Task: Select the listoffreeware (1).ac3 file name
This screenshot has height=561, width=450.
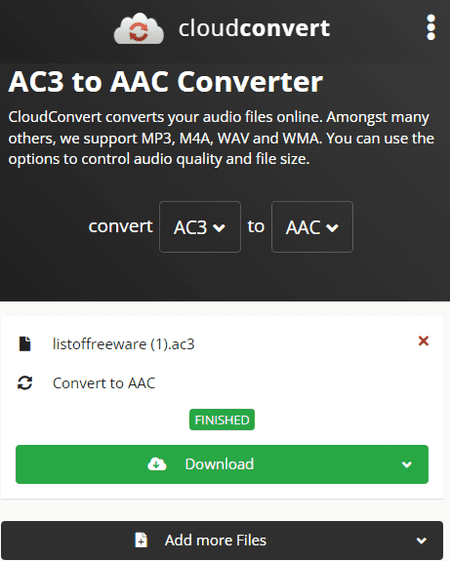Action: click(x=124, y=344)
